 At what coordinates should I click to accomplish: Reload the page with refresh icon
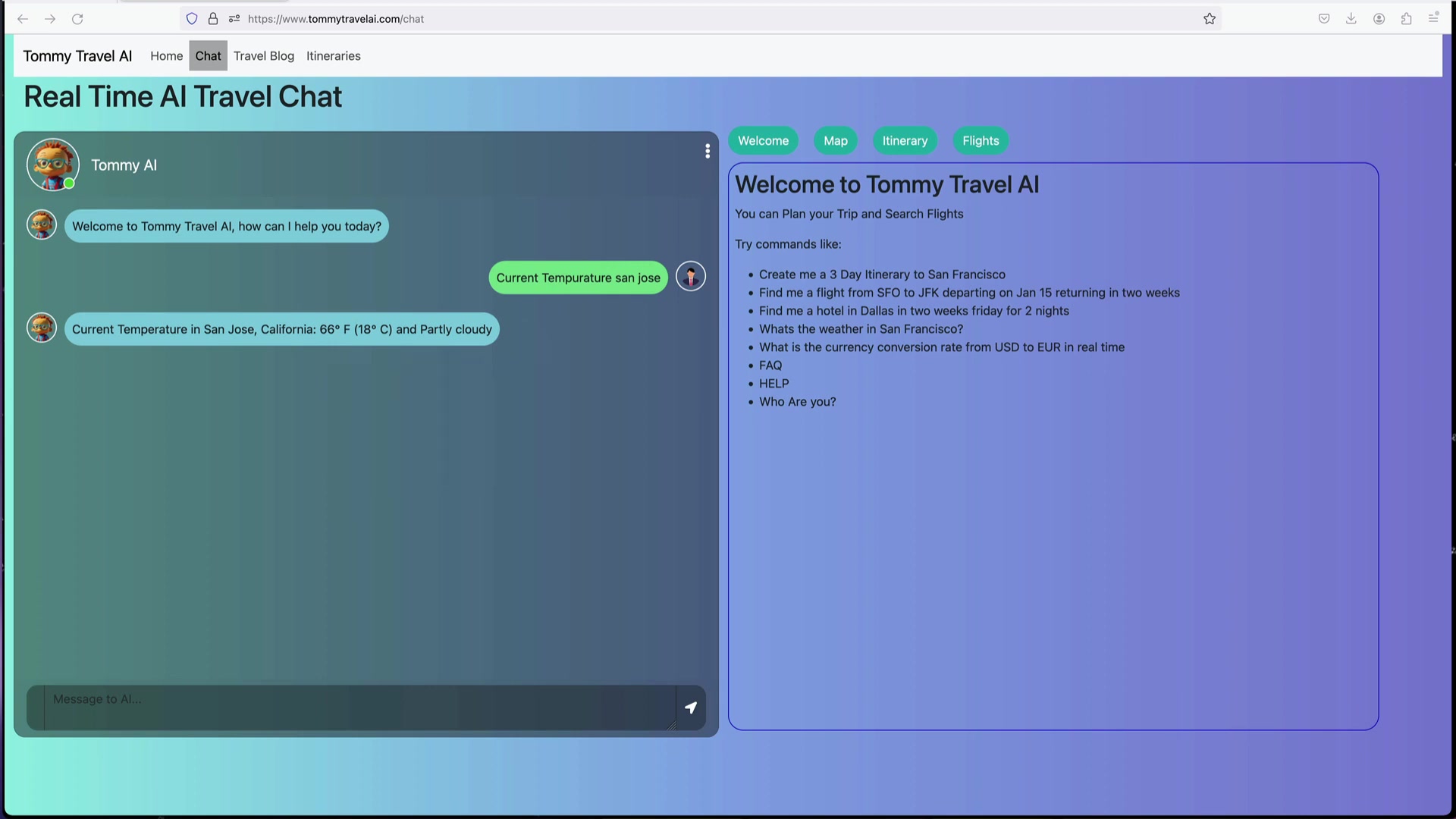pyautogui.click(x=77, y=19)
